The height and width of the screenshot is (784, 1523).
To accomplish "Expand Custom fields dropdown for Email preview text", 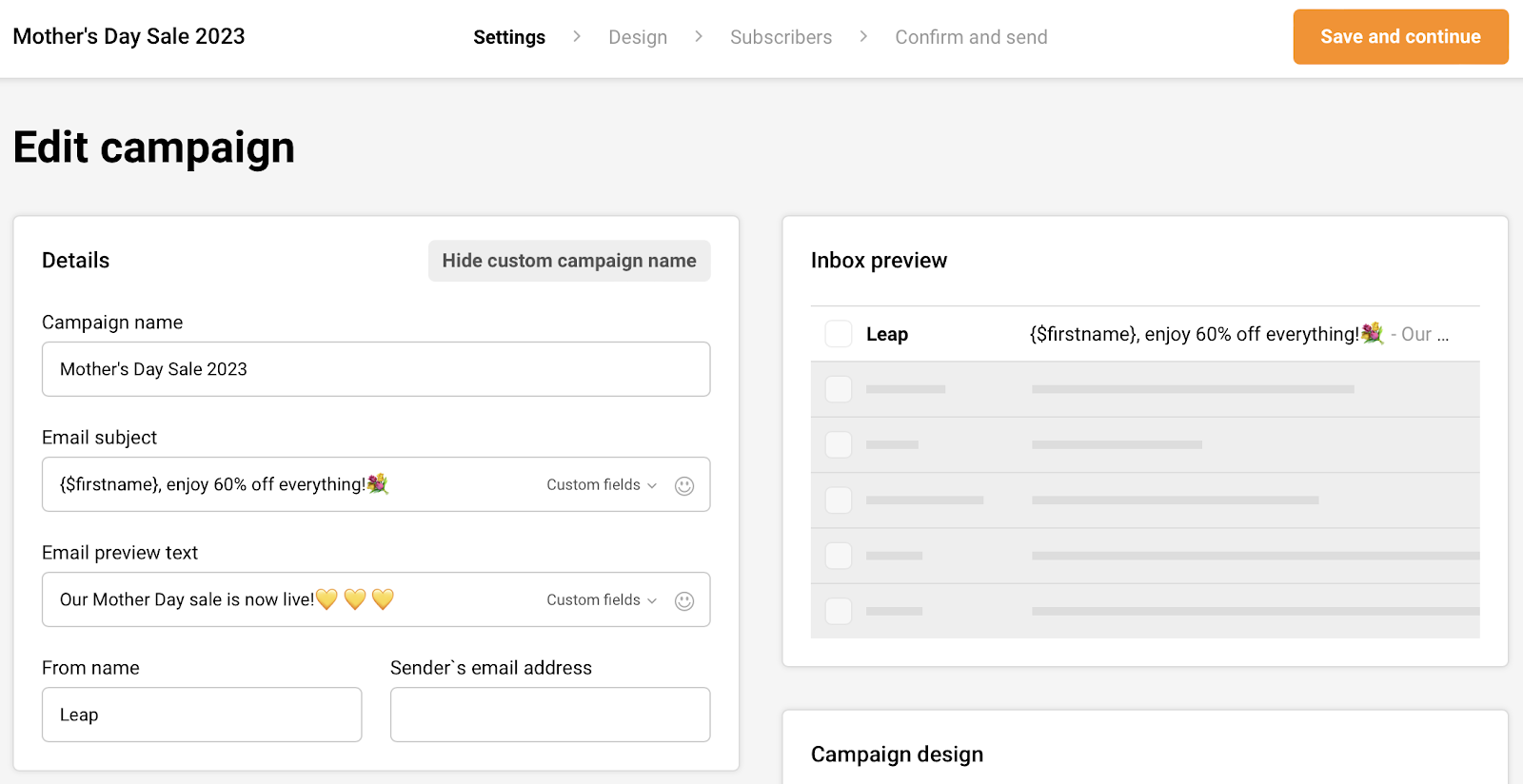I will tap(602, 600).
